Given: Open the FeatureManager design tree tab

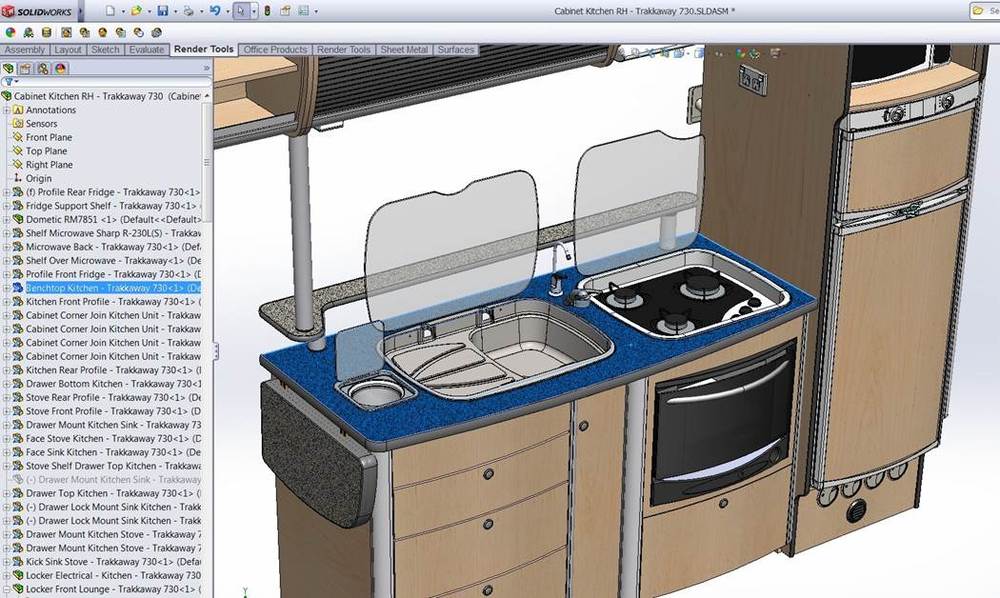Looking at the screenshot, I should pyautogui.click(x=10, y=68).
